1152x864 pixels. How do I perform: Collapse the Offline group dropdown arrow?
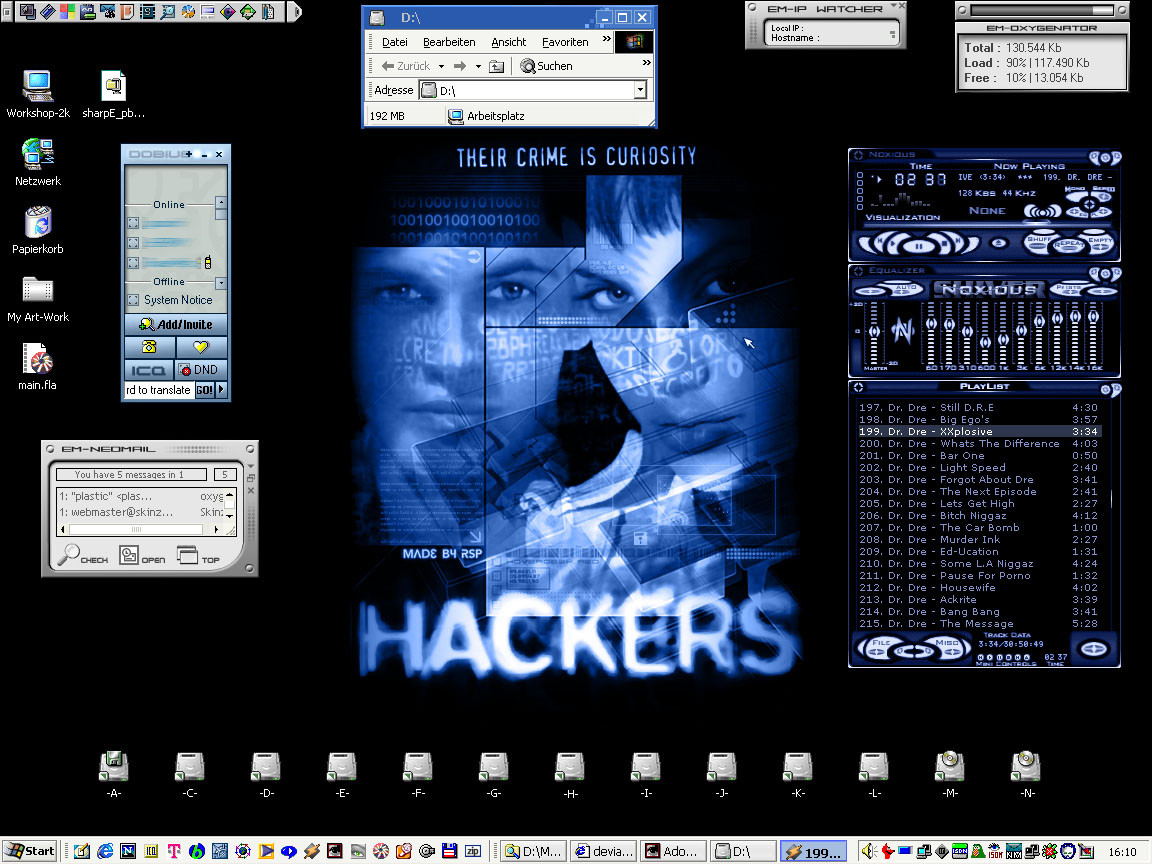tap(220, 283)
